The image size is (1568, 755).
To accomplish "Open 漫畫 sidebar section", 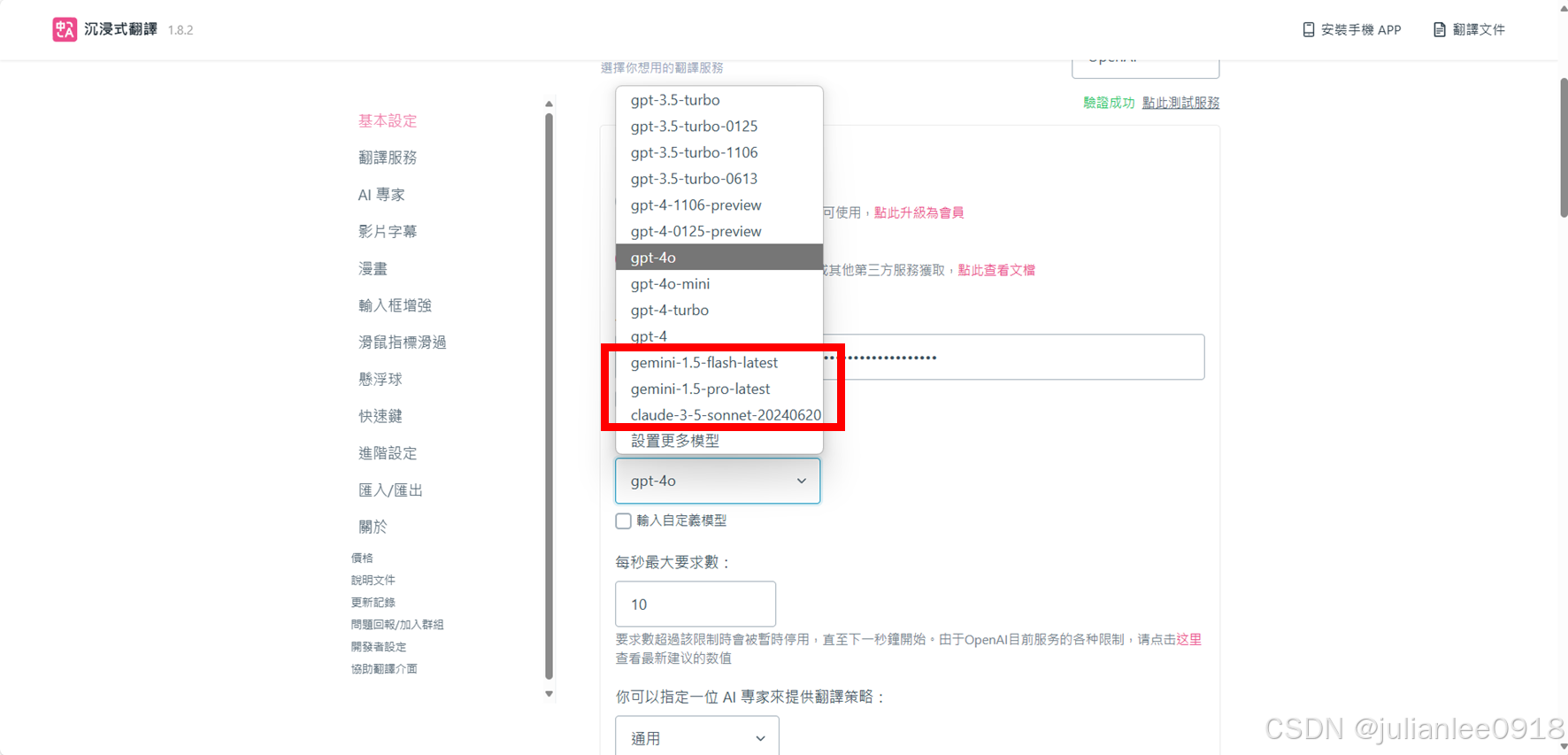I will (373, 268).
